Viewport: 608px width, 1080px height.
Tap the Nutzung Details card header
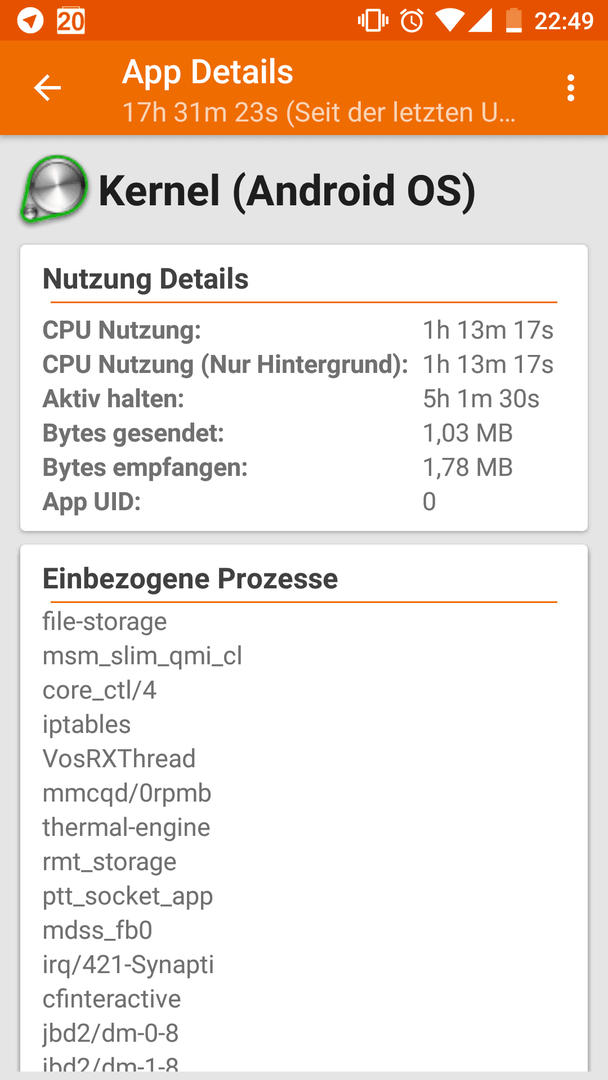pos(145,280)
